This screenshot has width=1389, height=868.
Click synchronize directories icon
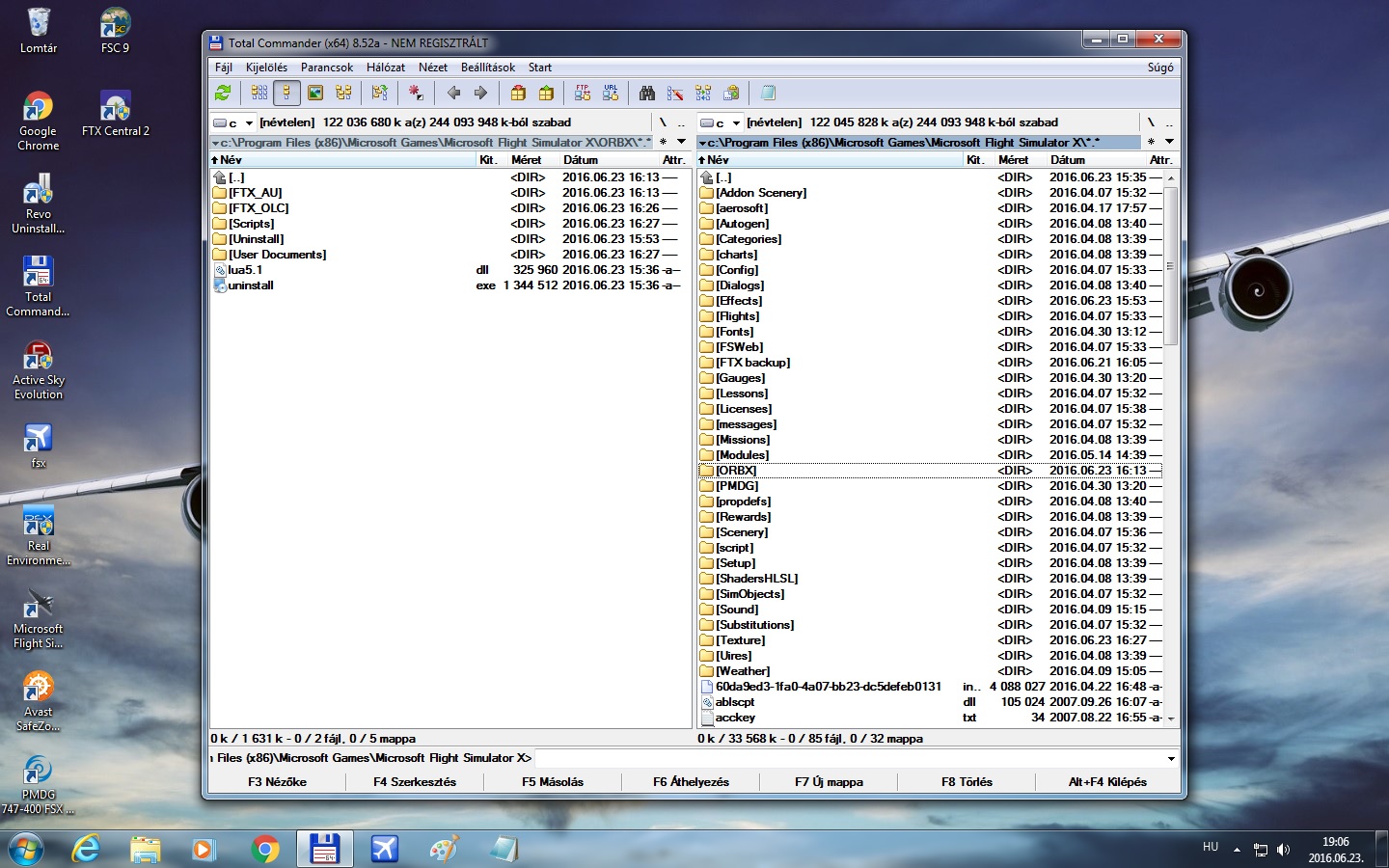(703, 93)
